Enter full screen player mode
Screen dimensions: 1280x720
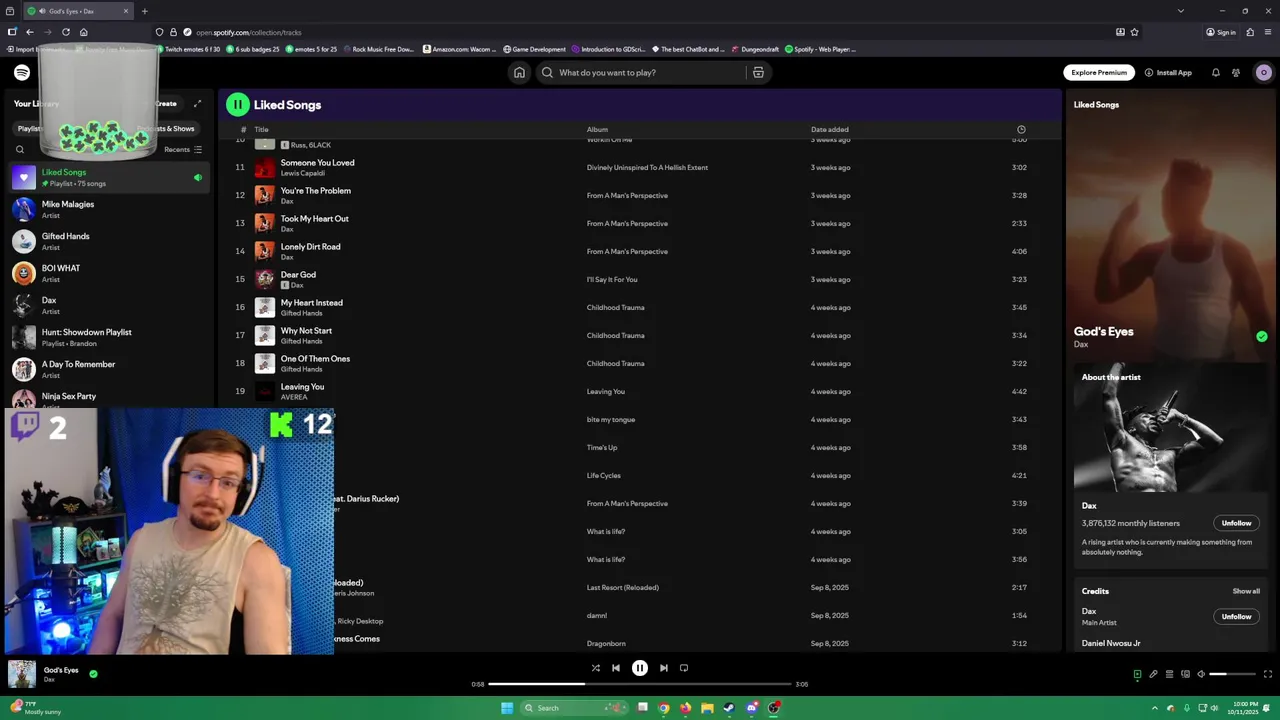pyautogui.click(x=1268, y=674)
